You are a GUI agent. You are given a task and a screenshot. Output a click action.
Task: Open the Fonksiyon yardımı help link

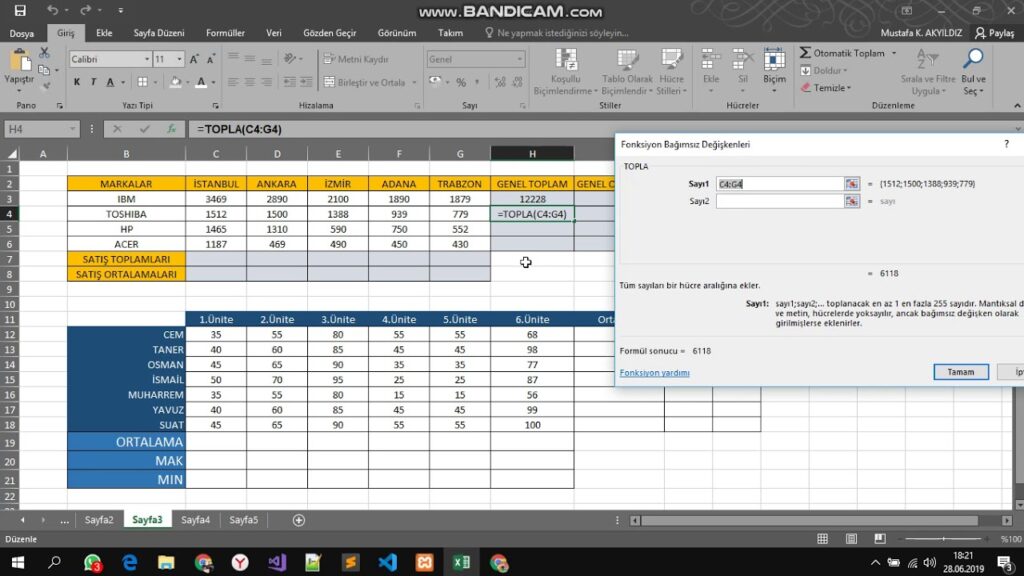pos(654,373)
